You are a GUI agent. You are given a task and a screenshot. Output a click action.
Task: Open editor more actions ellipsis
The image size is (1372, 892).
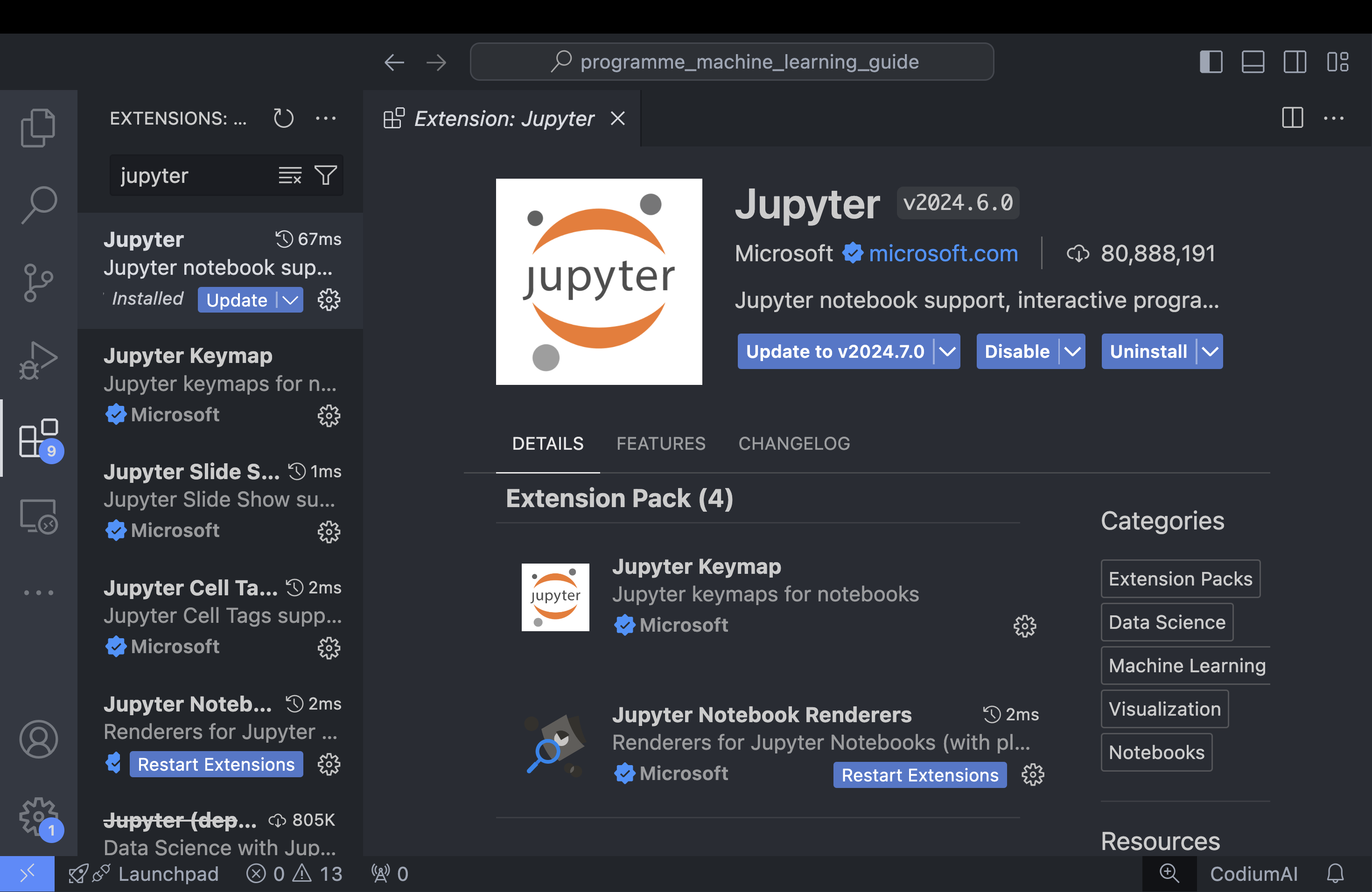(1333, 118)
